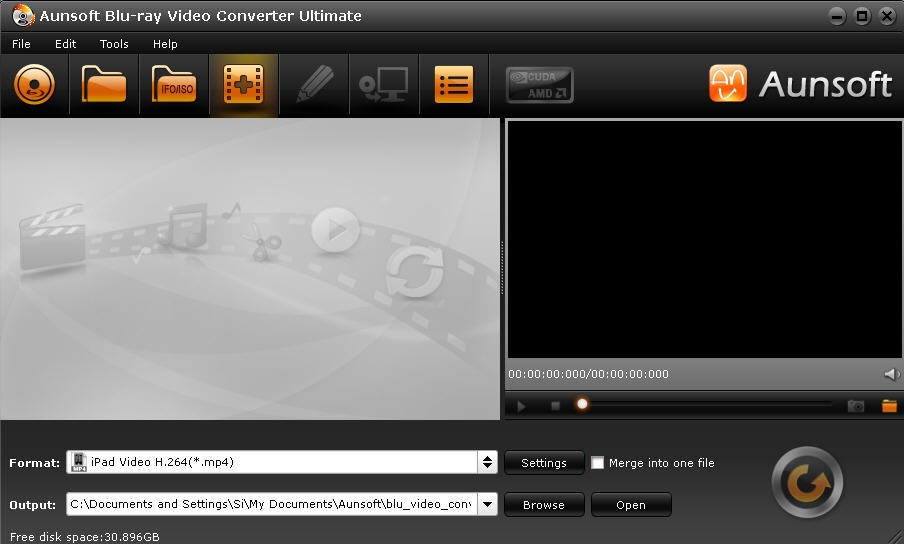The height and width of the screenshot is (544, 904).
Task: Stop the preview playback
Action: 555,406
